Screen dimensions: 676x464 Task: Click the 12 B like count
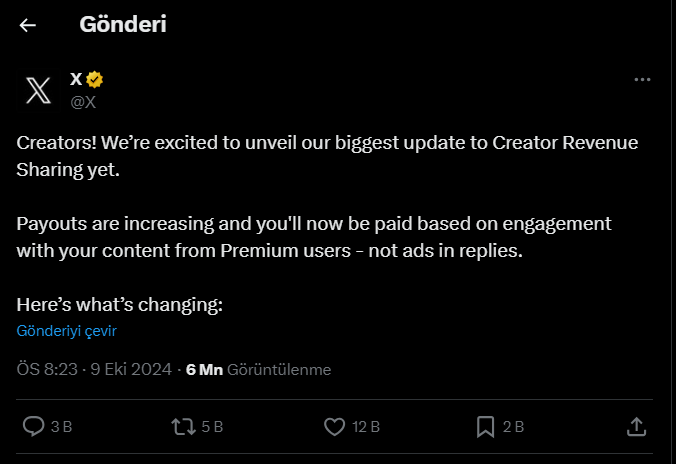(x=366, y=427)
